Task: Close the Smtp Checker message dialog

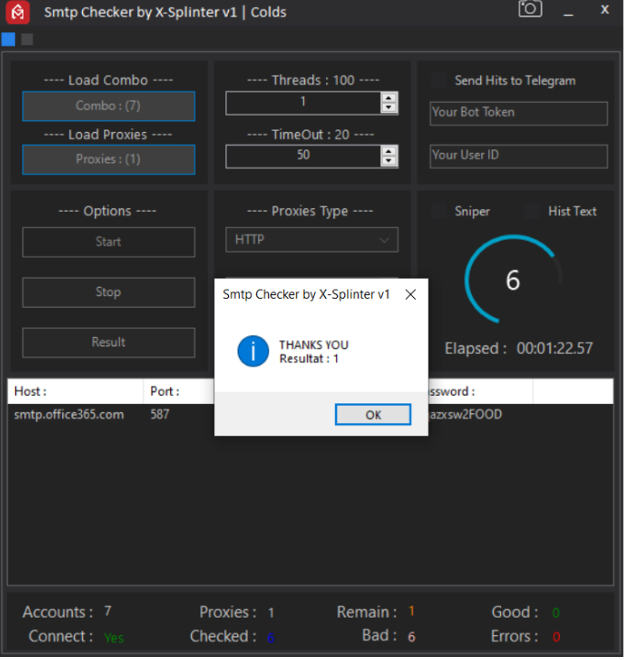Action: coord(411,294)
